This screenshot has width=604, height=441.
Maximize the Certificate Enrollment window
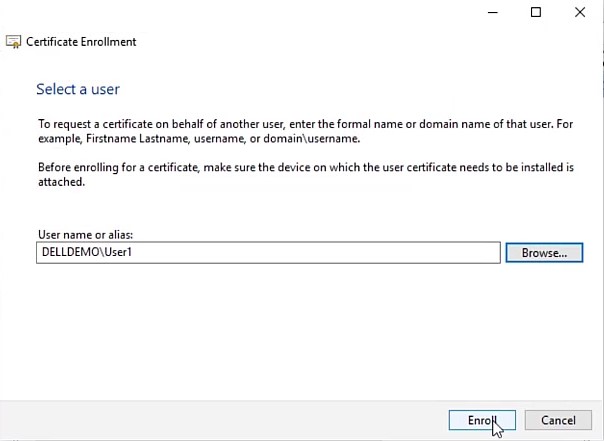click(x=536, y=12)
